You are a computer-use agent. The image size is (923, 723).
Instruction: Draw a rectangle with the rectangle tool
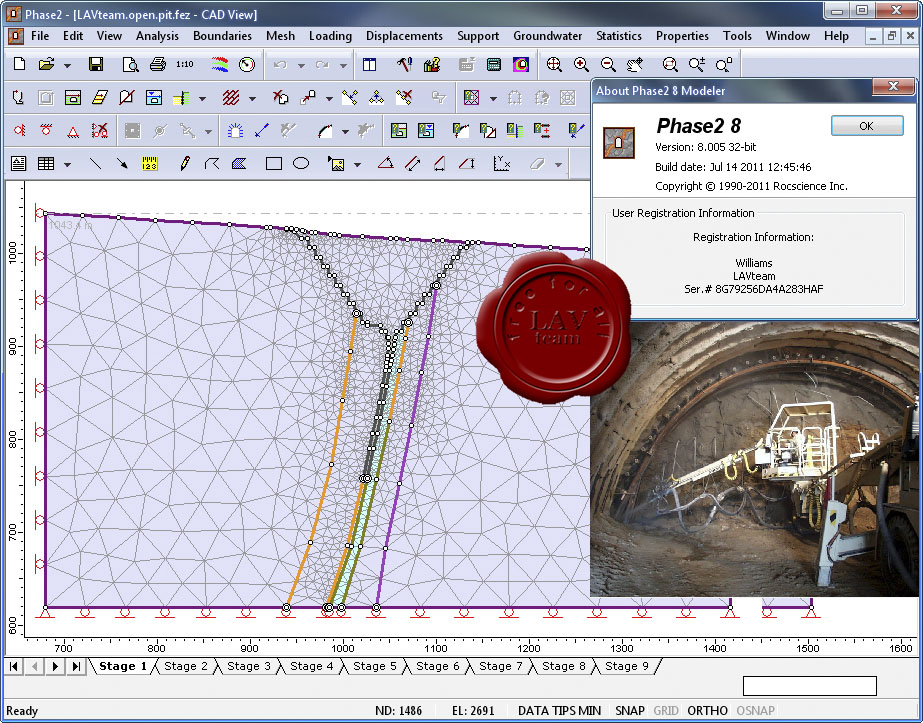274,163
